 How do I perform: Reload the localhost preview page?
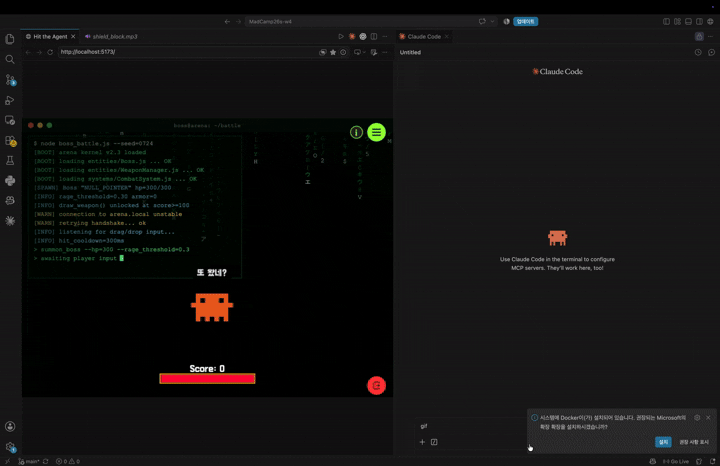(50, 52)
